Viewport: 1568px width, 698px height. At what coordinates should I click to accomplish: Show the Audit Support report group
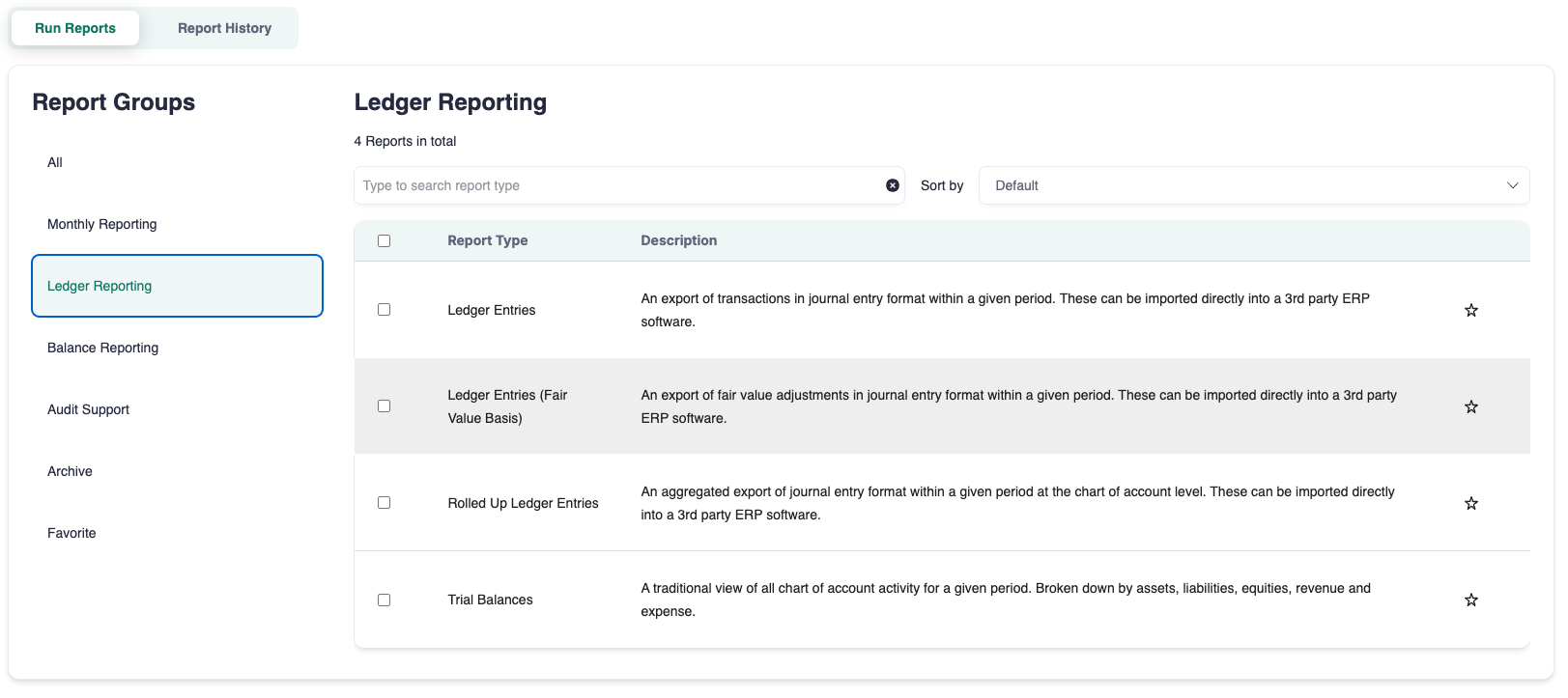[89, 409]
